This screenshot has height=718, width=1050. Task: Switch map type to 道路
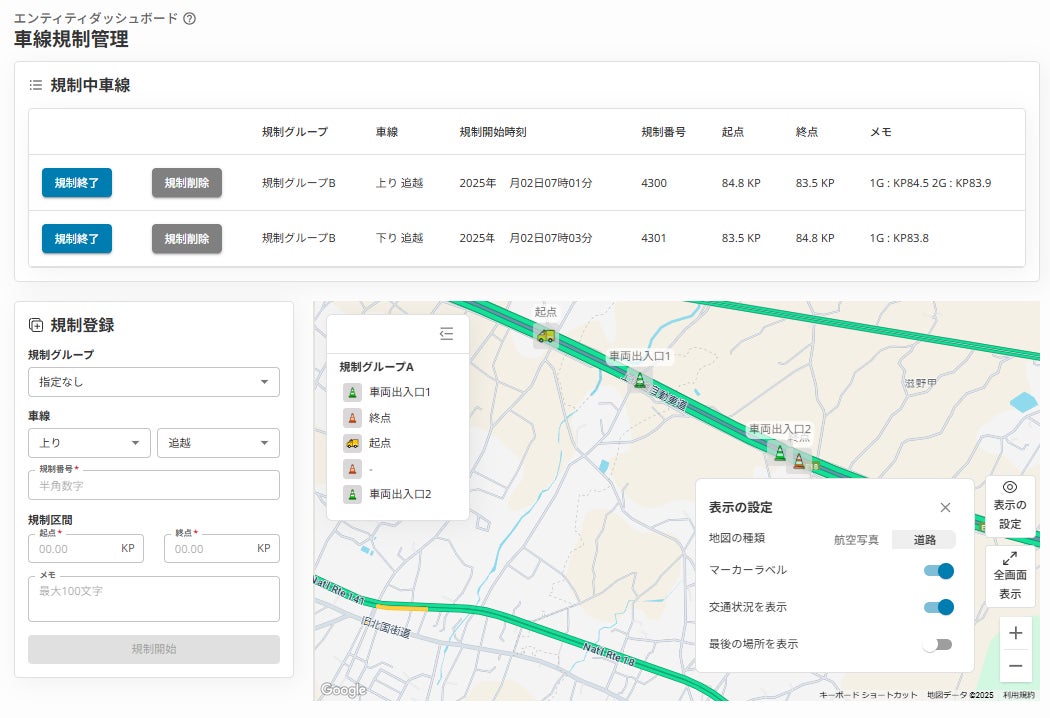tap(924, 540)
